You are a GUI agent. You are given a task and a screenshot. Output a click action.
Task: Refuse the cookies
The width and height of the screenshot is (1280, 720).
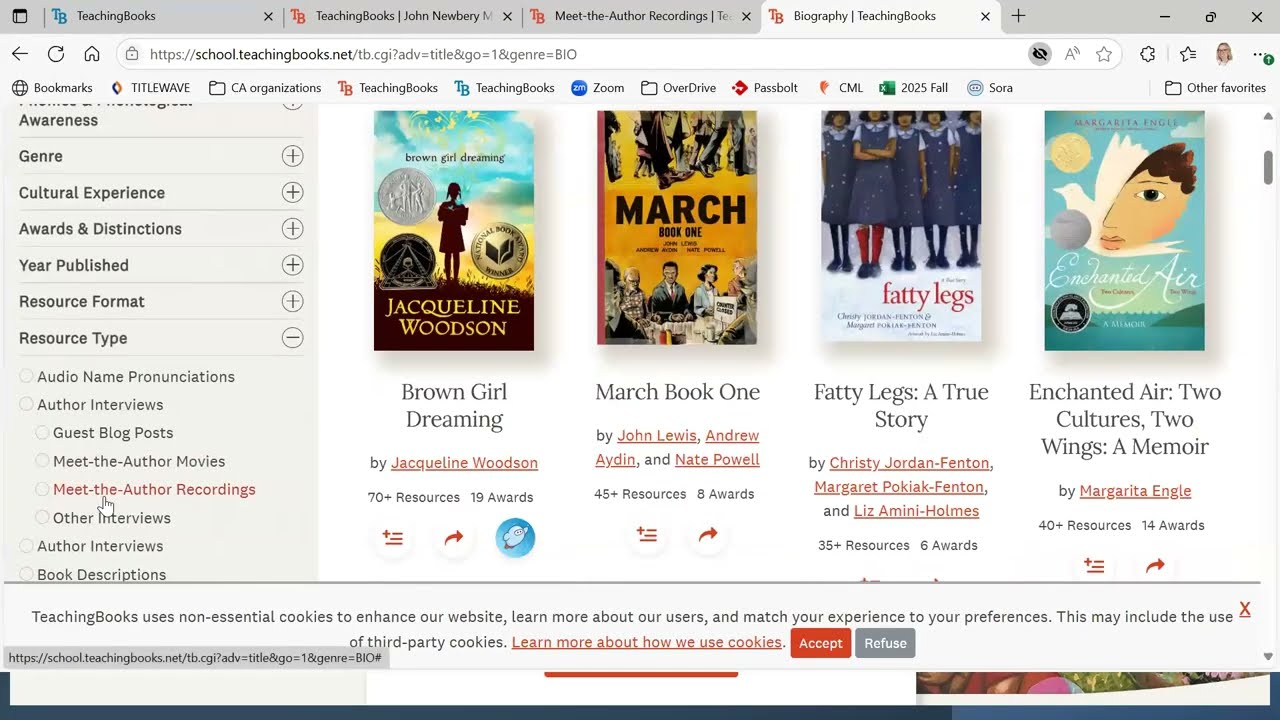pos(885,643)
